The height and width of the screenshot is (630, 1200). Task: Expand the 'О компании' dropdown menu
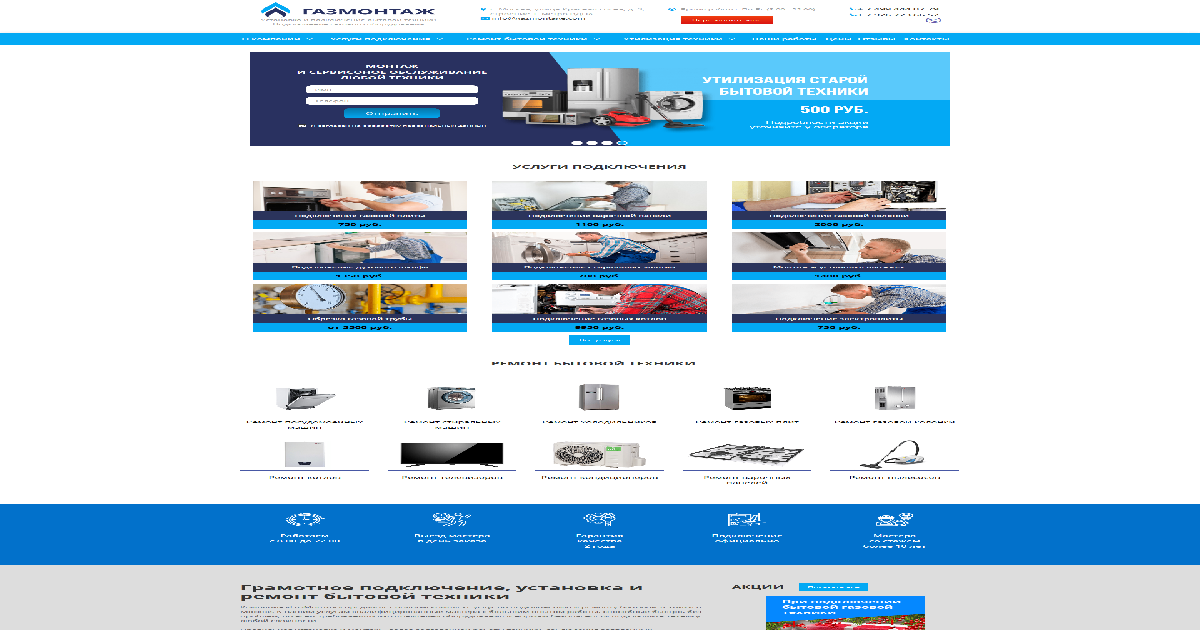[x=279, y=38]
